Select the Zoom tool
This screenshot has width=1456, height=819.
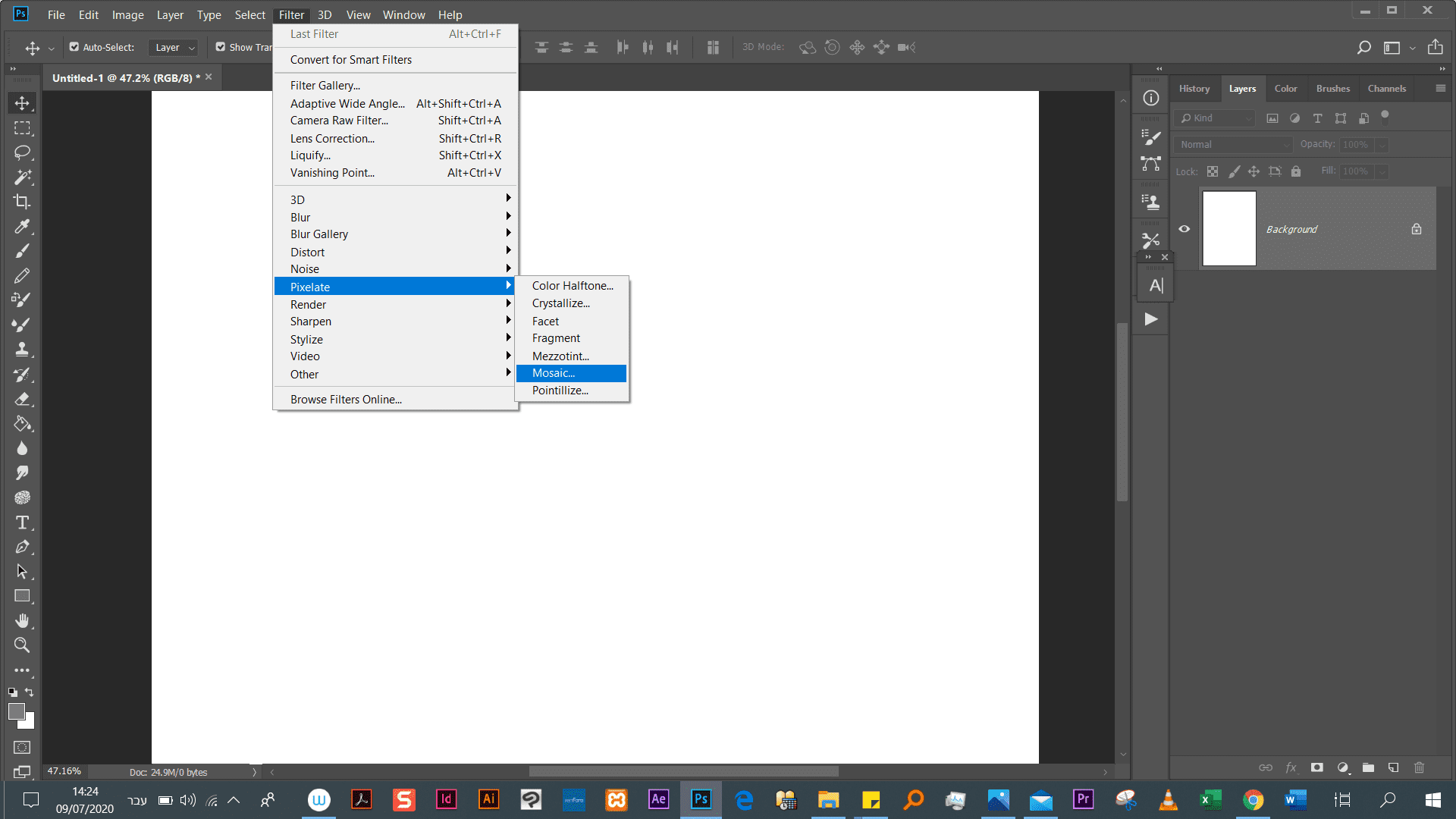pos(22,645)
